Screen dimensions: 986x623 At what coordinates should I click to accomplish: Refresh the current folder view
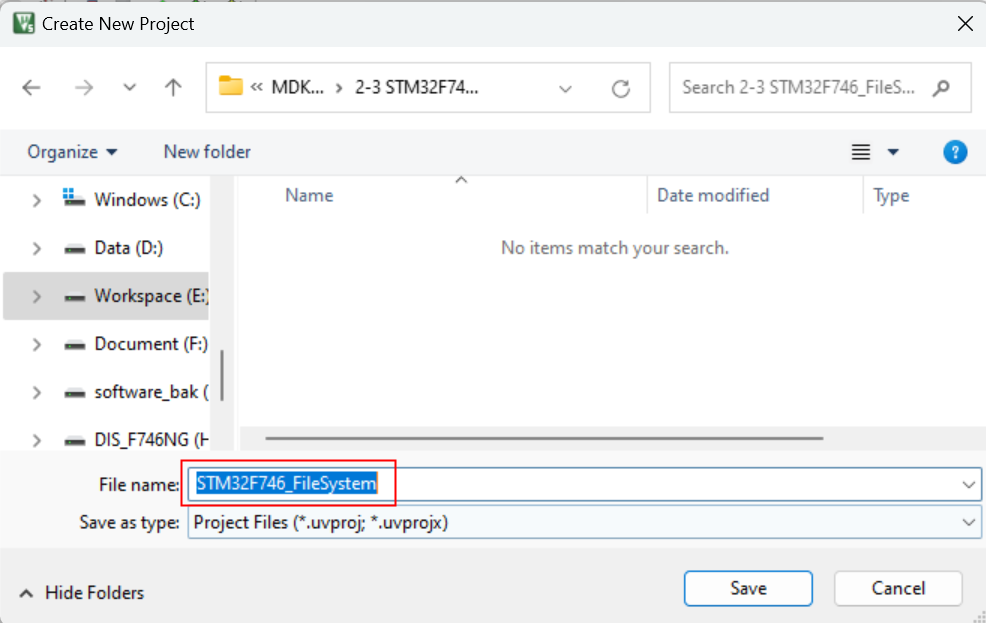(x=621, y=88)
